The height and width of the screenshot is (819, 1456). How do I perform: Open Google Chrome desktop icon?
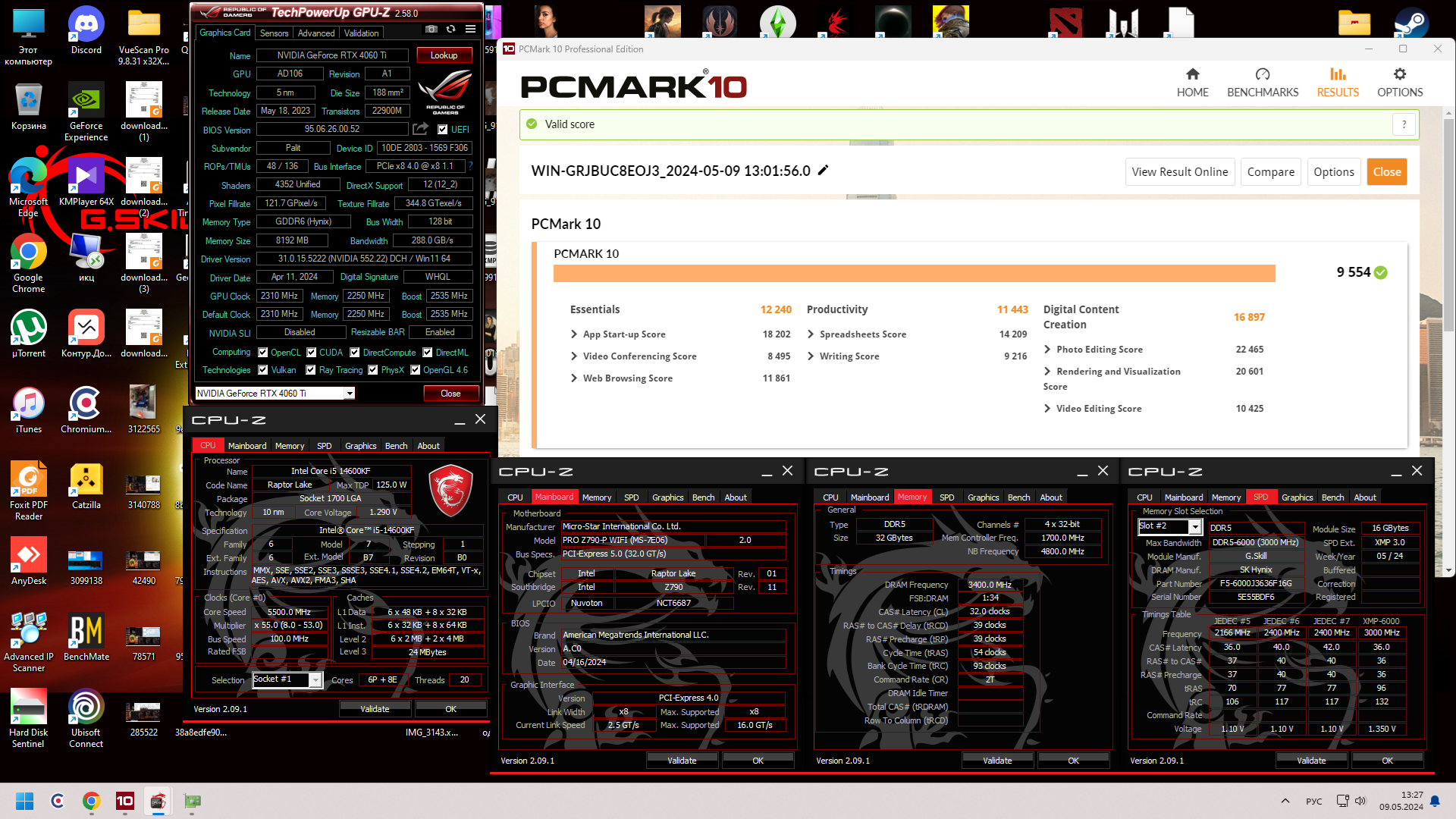click(28, 263)
